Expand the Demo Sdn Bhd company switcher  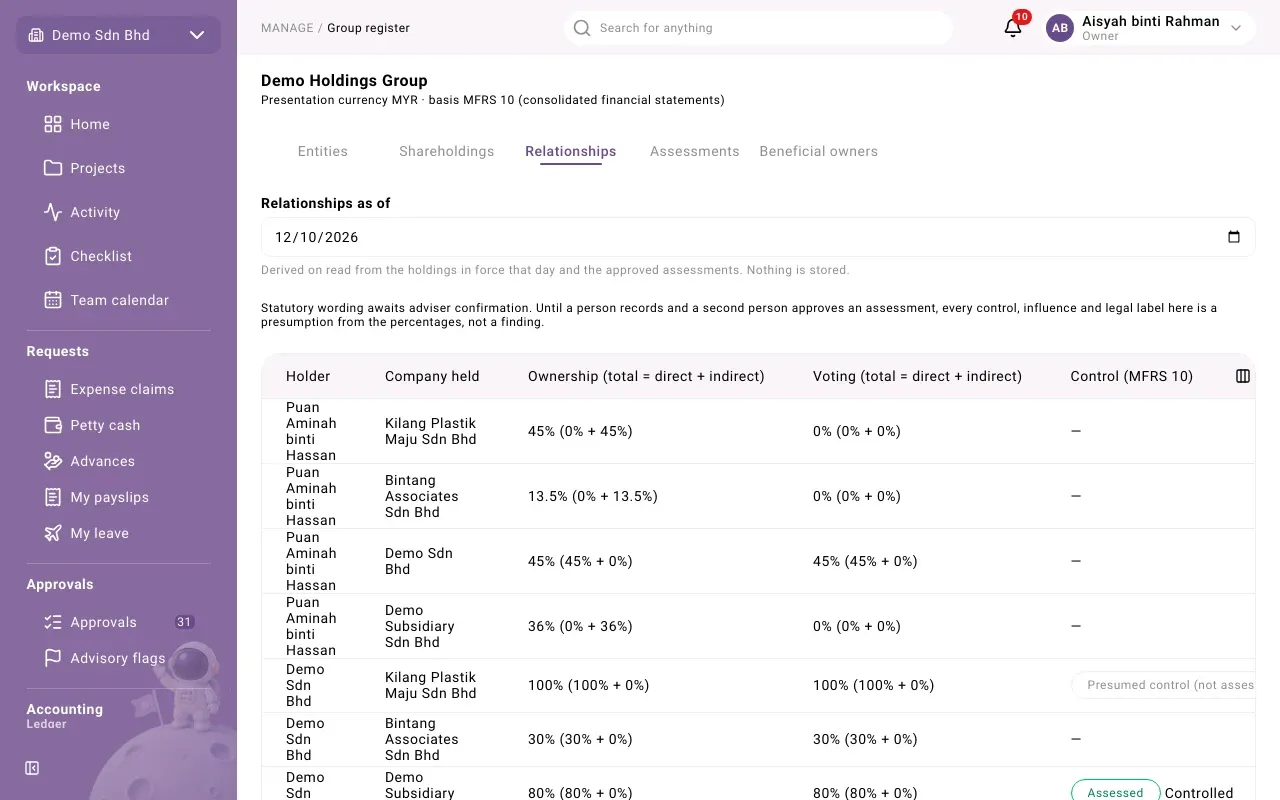pos(118,35)
